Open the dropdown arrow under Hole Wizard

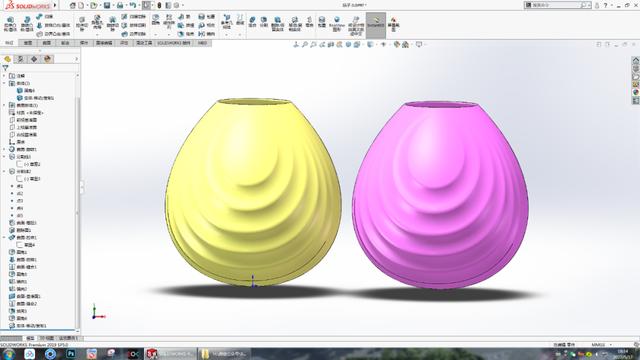[97, 35]
